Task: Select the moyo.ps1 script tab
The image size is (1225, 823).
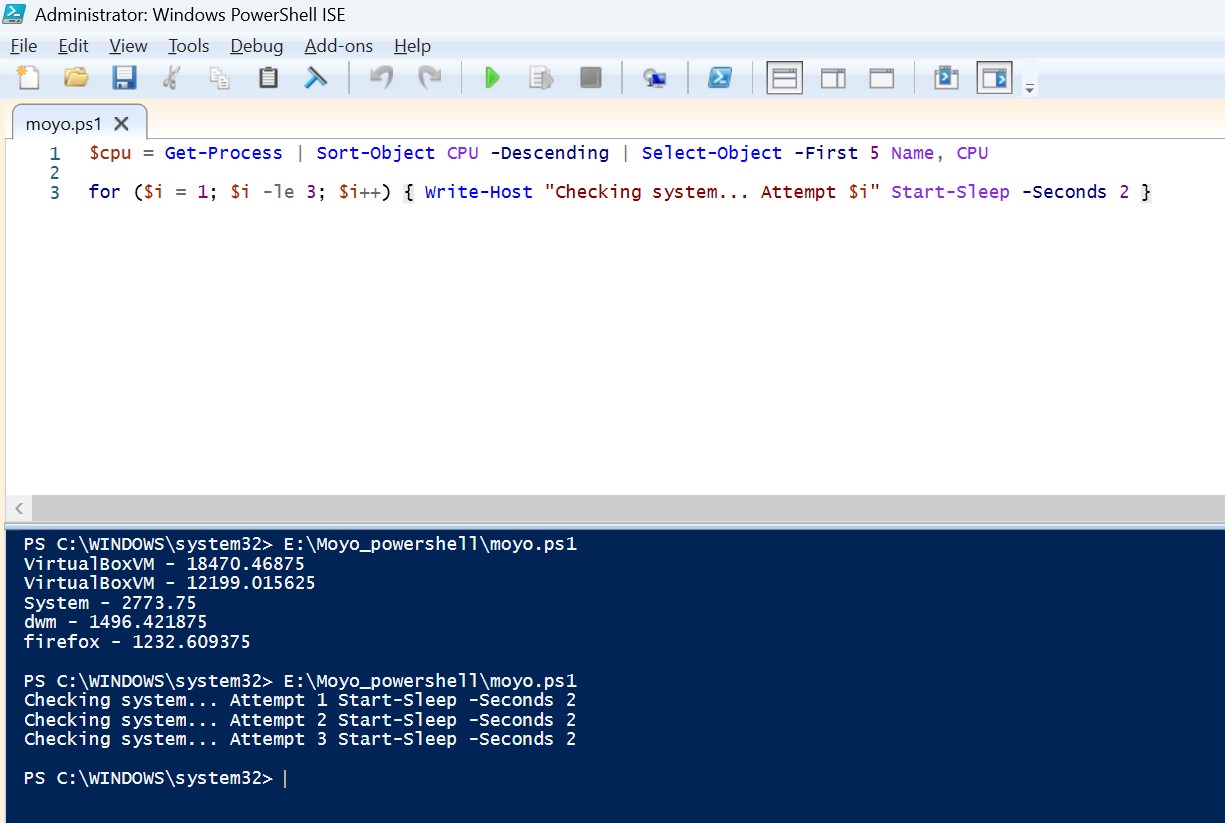Action: point(64,124)
